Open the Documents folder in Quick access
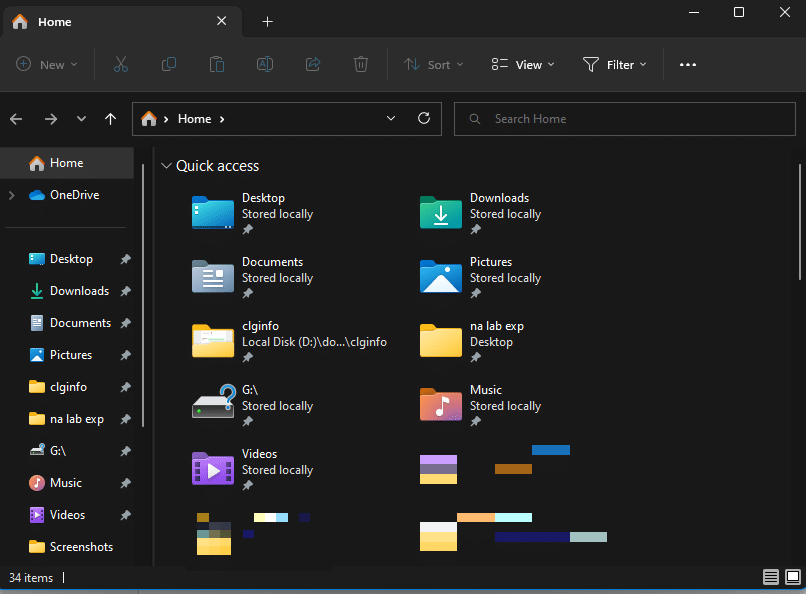The height and width of the screenshot is (594, 806). [253, 277]
